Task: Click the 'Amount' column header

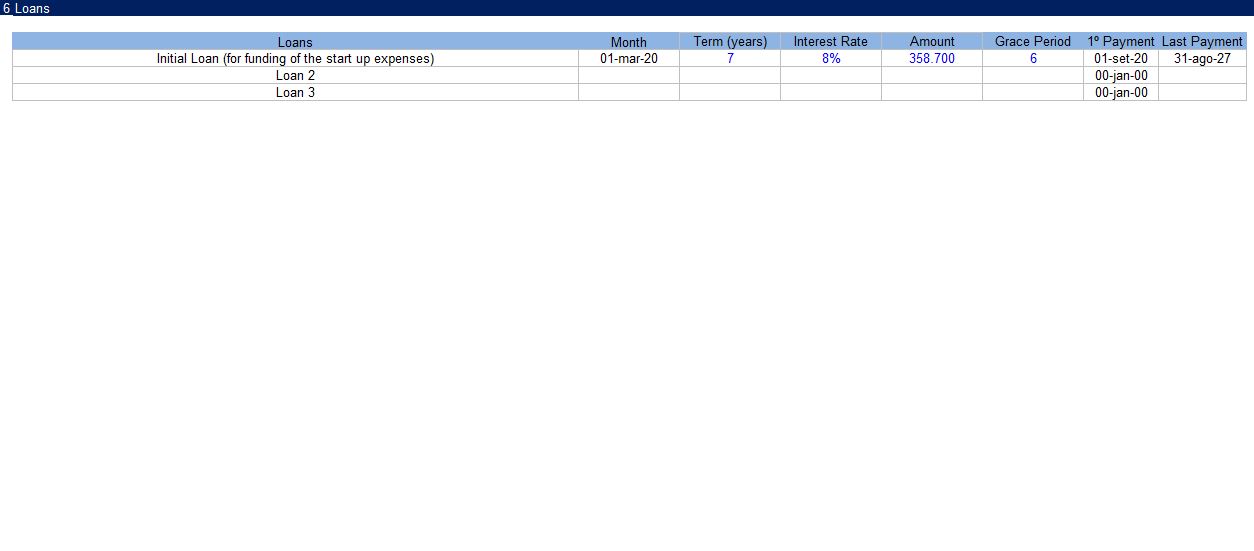Action: (x=932, y=42)
